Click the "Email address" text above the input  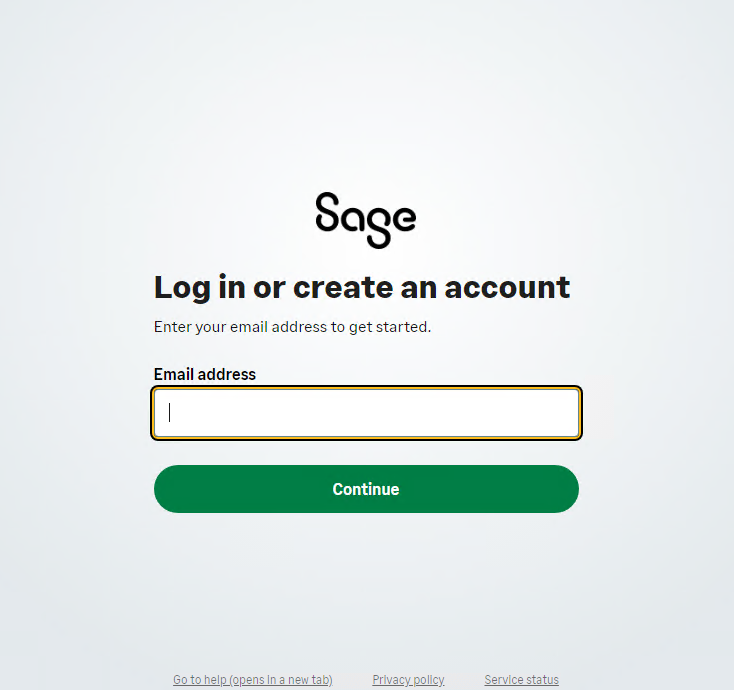(205, 374)
